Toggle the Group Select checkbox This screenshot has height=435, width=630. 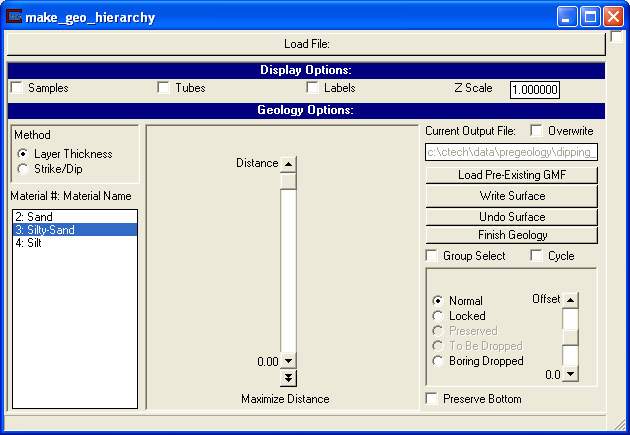coord(432,256)
